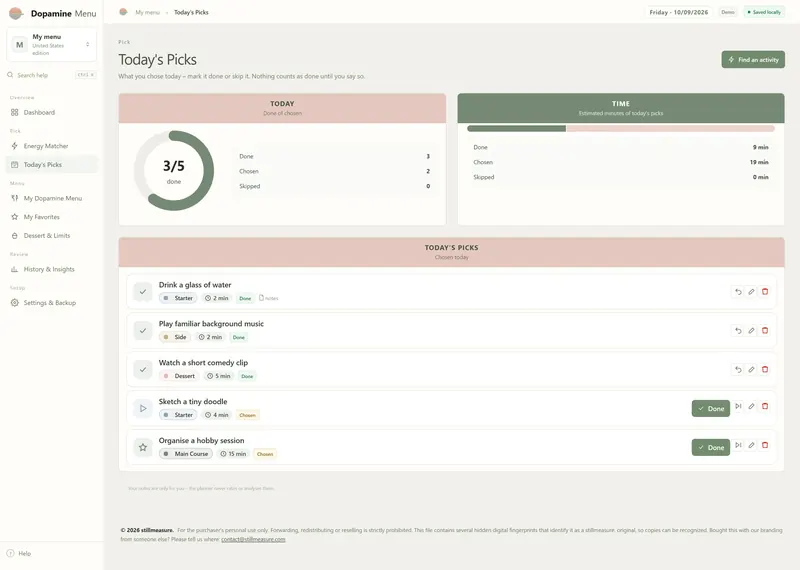Viewport: 800px width, 570px height.
Task: Click the breadcrumb home logo icon
Action: point(123,12)
